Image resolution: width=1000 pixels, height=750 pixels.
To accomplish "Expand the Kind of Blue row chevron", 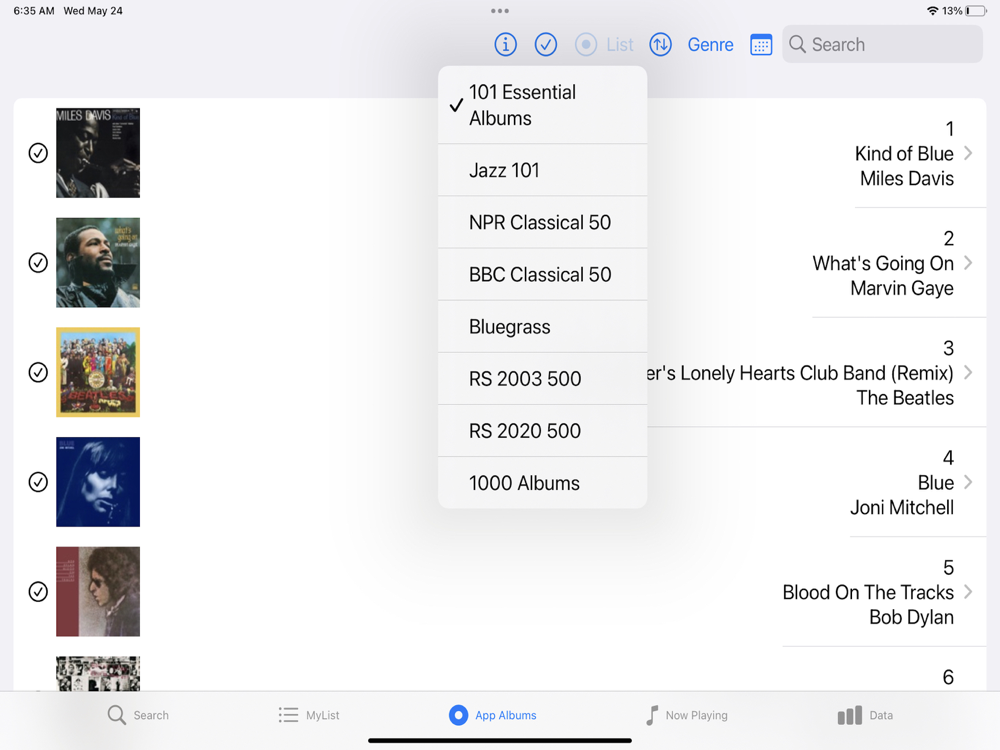I will point(968,153).
